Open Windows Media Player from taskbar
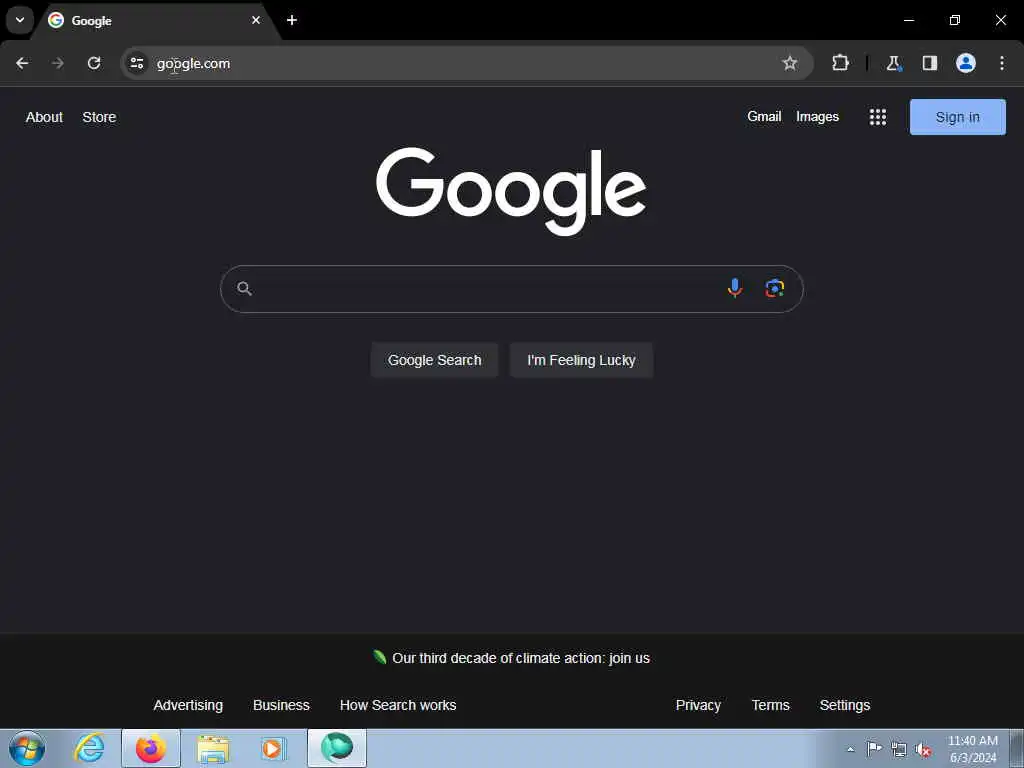 tap(274, 748)
